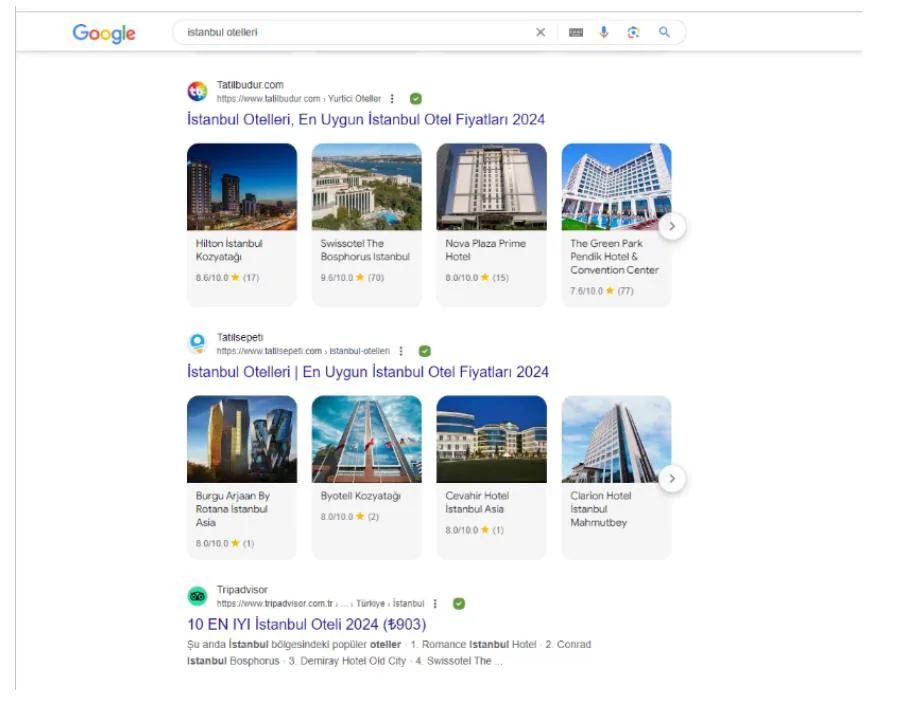Open Clarion Hotel İstanbul Mahmutbey photo

616,439
